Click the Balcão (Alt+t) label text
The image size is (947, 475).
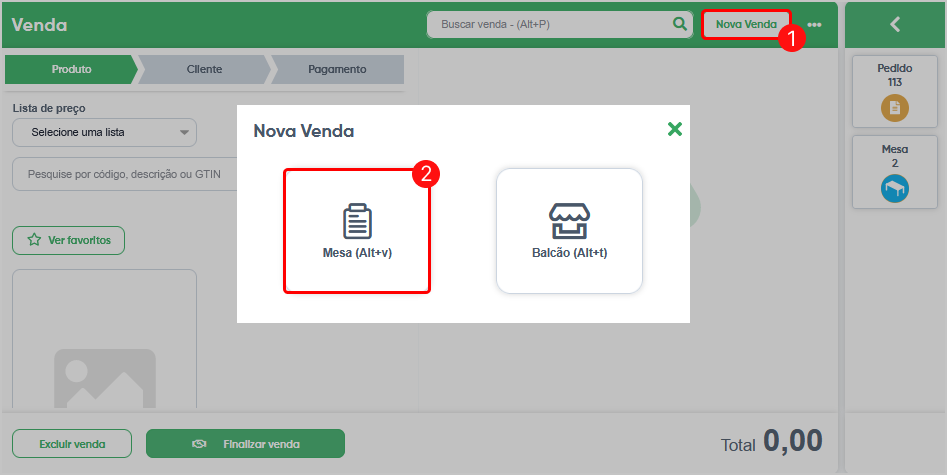tap(570, 253)
